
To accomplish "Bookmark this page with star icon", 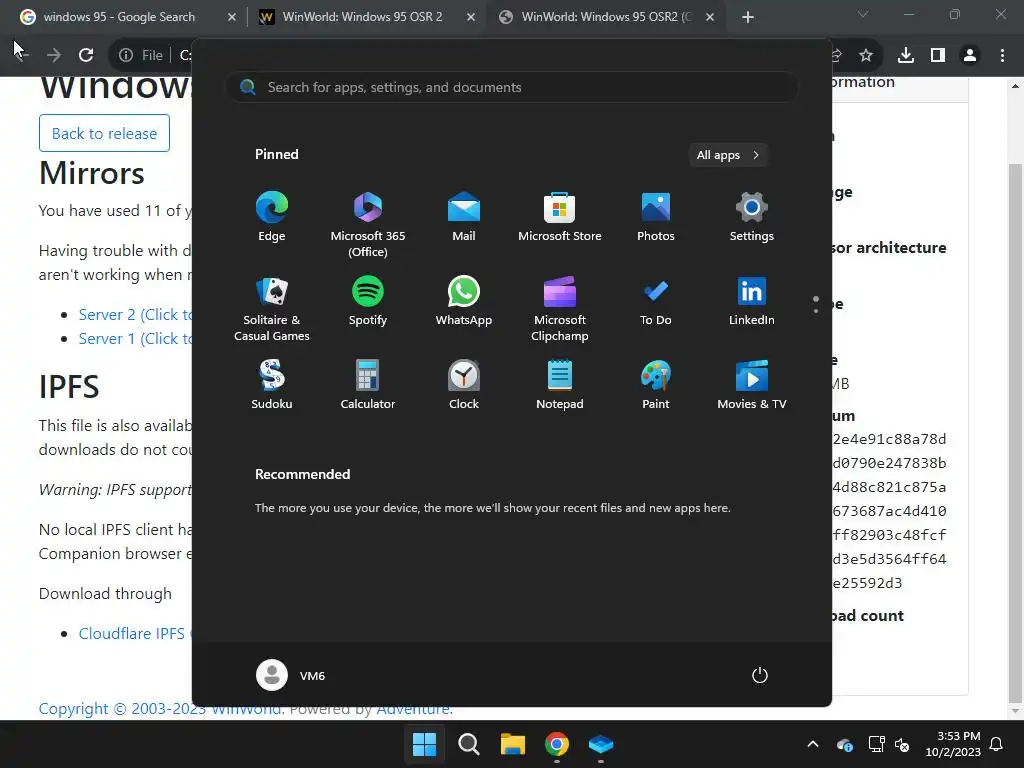I will coord(866,56).
